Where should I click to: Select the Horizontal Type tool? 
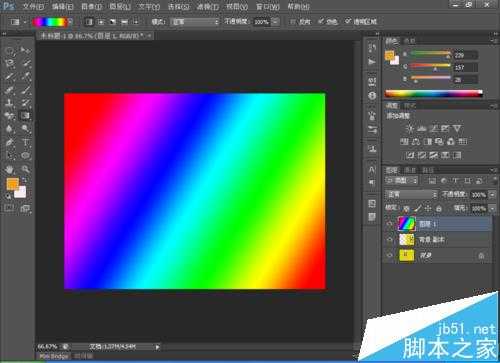(x=26, y=142)
